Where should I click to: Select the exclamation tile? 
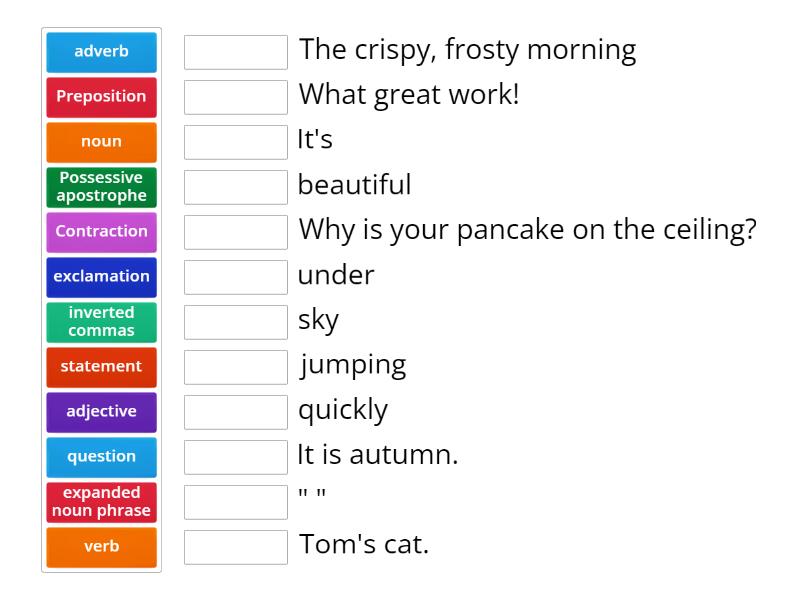[x=101, y=277]
